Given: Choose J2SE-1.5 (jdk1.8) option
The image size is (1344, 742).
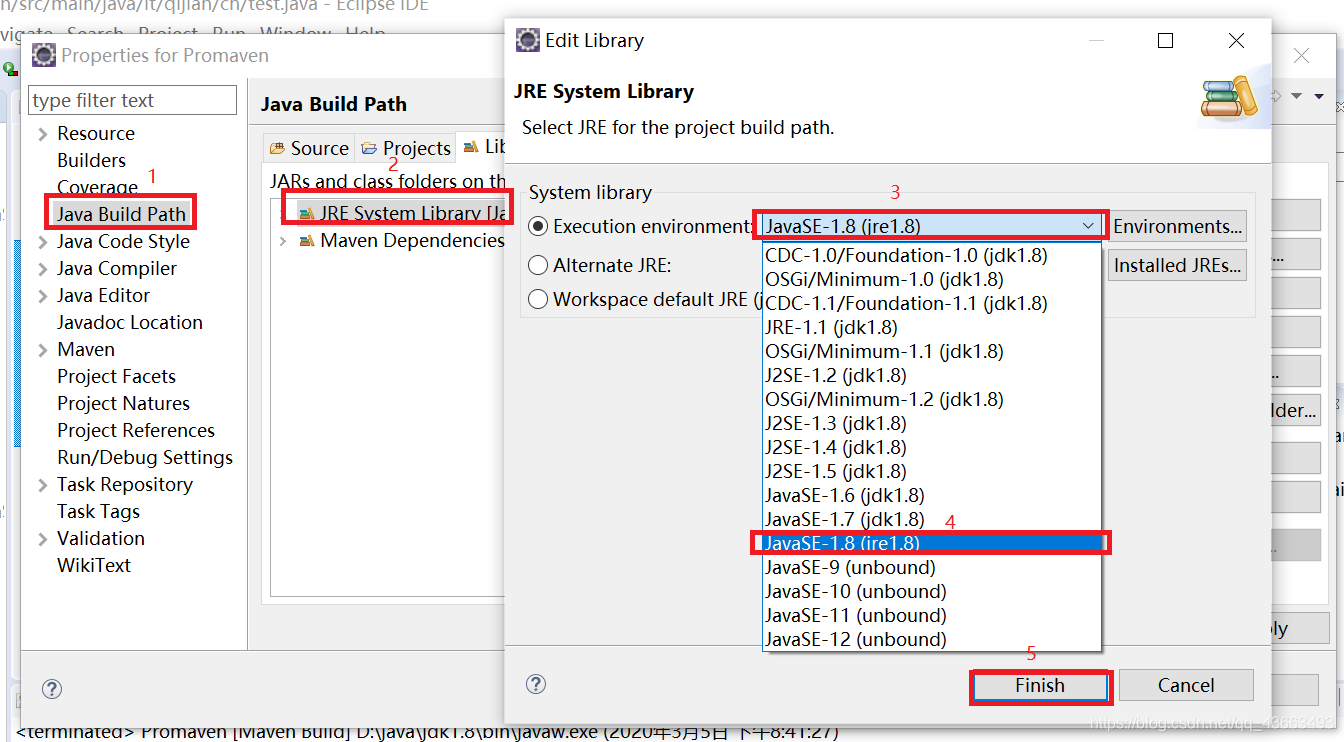Looking at the screenshot, I should (932, 471).
